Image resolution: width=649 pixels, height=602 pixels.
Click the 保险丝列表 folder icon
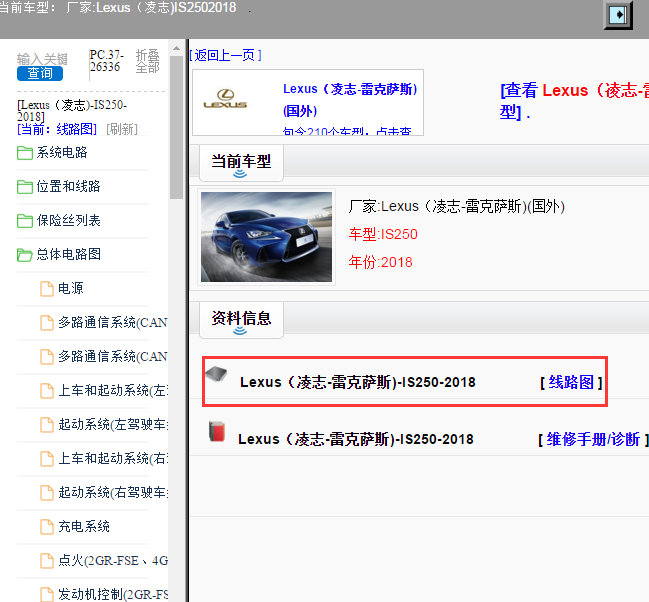25,221
